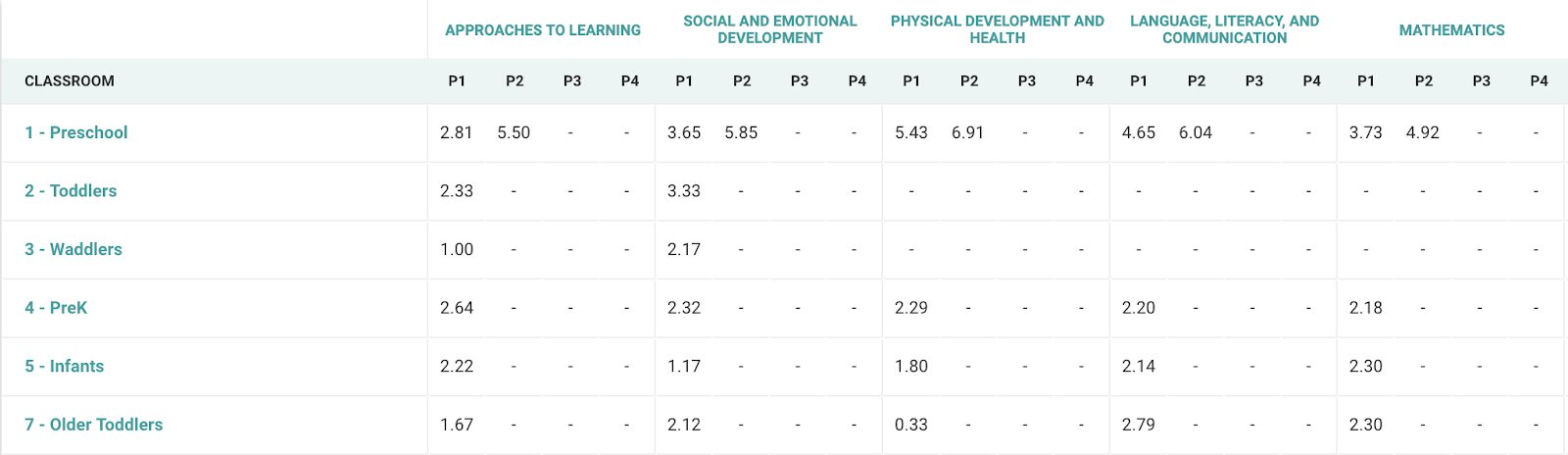Open the 7 - Older Toddlers classroom
This screenshot has width=1568, height=455.
click(x=94, y=425)
